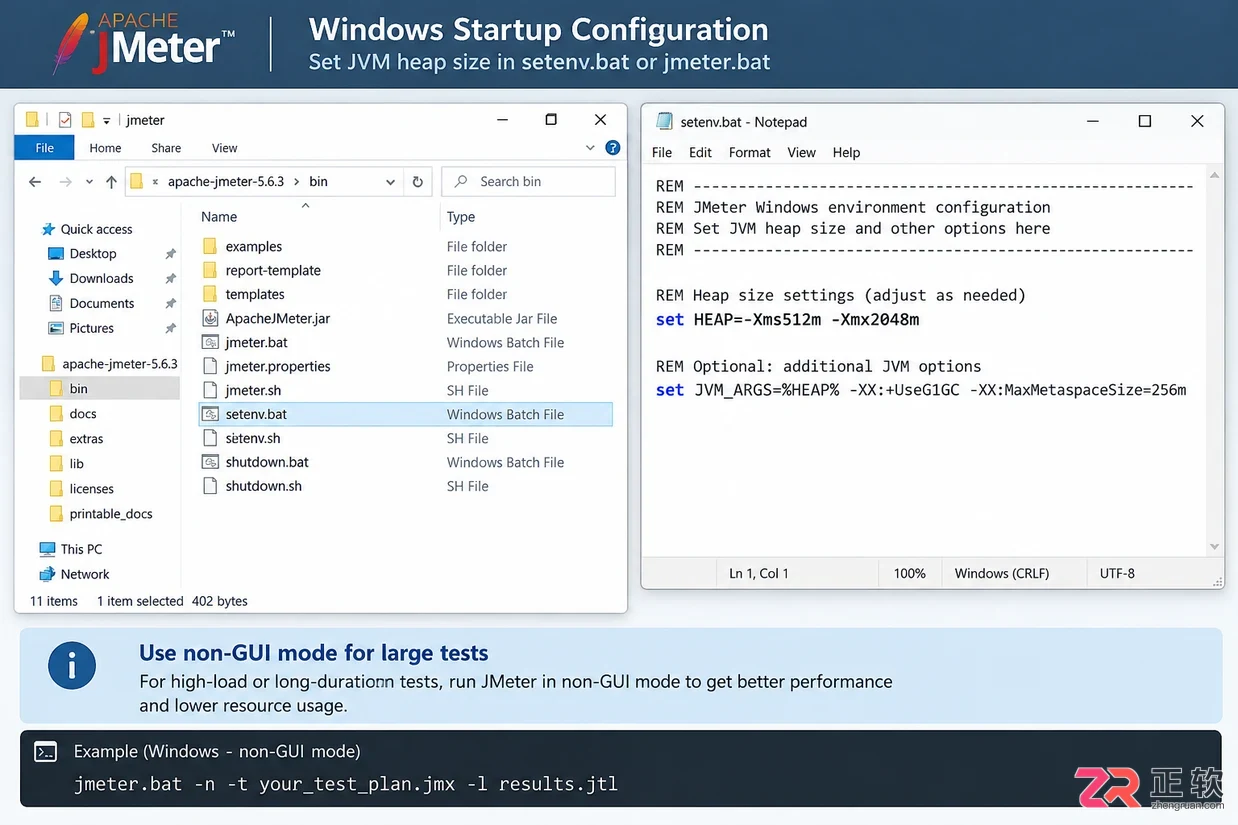1238x825 pixels.
Task: Go forward with the Explorer forward arrow
Action: tap(65, 182)
